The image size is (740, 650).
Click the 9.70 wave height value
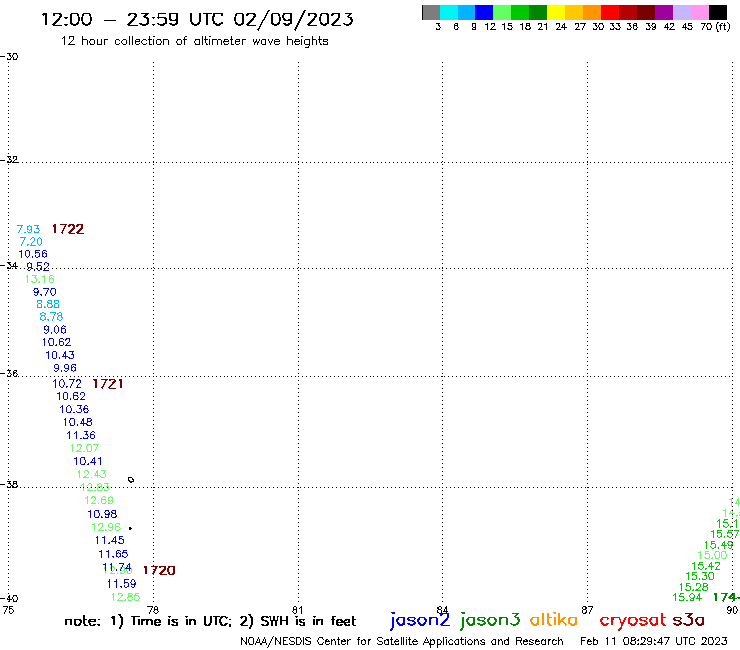coord(44,292)
